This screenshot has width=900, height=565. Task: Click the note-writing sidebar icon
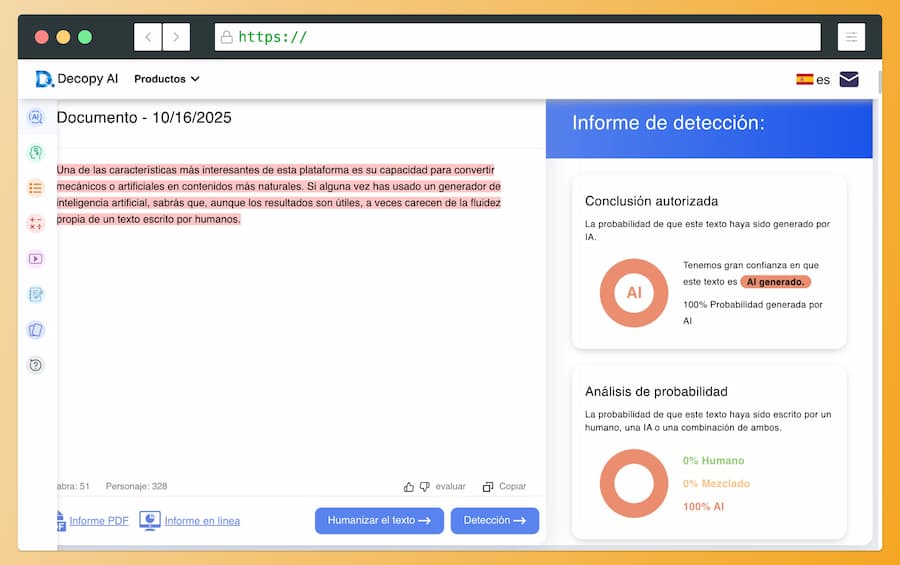tap(36, 294)
